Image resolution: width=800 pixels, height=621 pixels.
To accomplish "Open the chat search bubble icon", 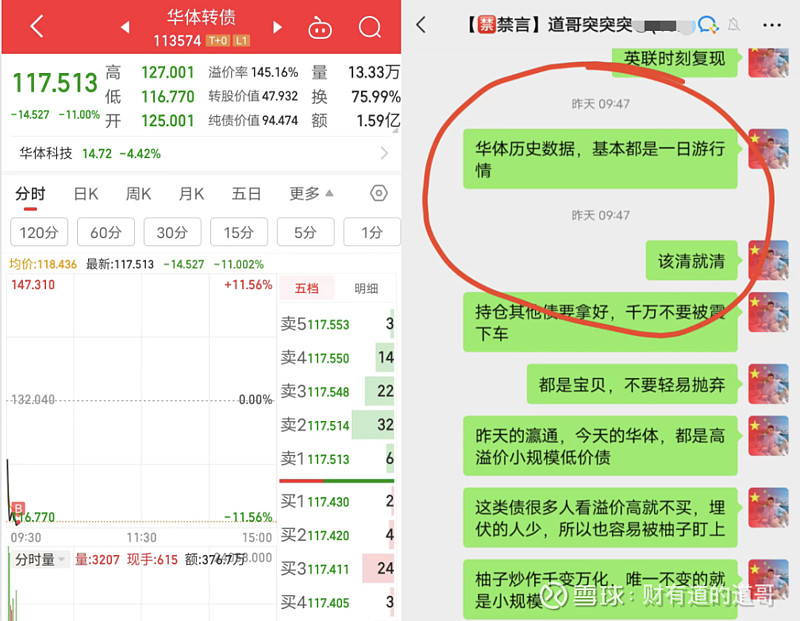I will (x=708, y=24).
